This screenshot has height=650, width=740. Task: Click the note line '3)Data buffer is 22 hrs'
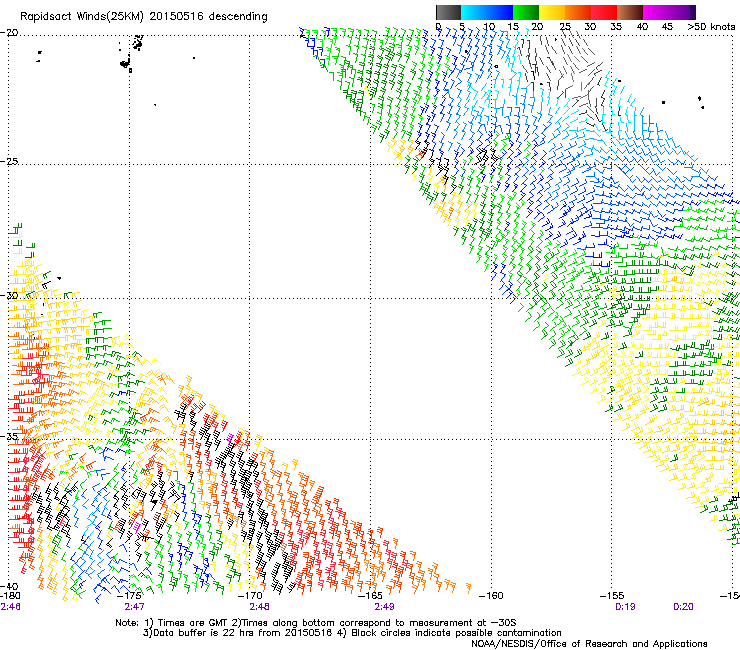point(352,633)
